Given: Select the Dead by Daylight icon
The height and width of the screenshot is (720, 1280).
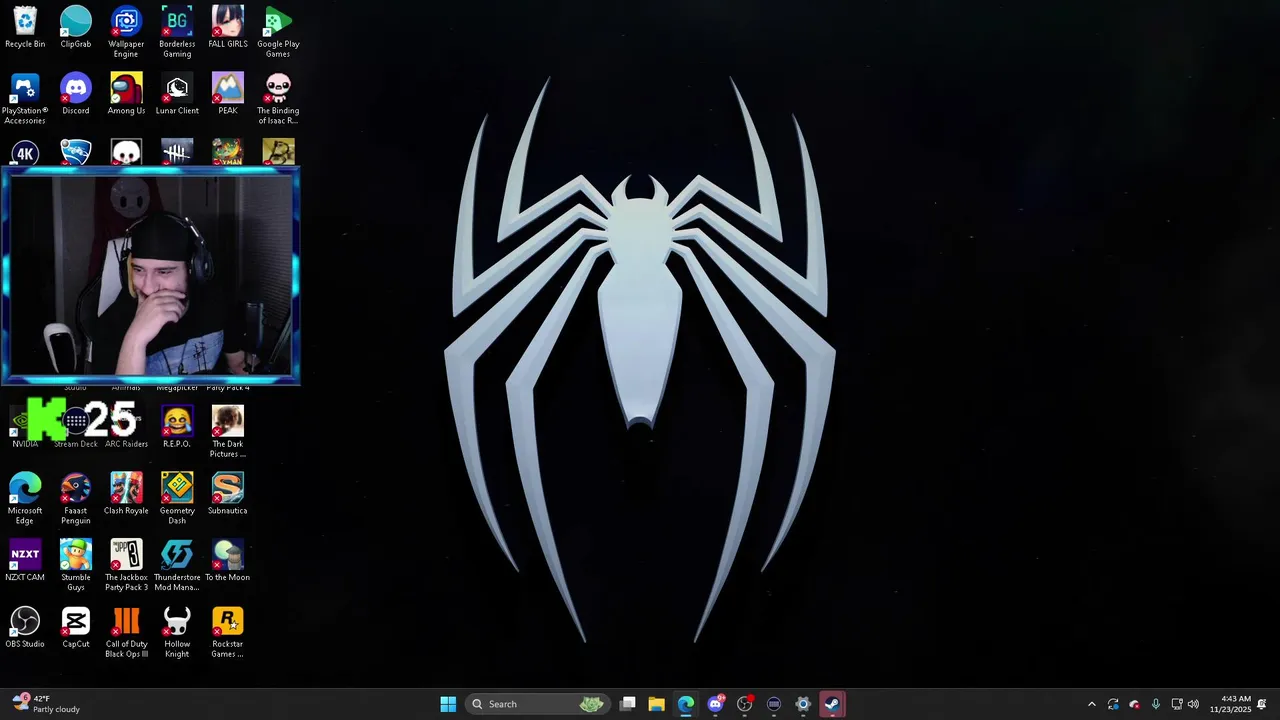Looking at the screenshot, I should [x=177, y=152].
